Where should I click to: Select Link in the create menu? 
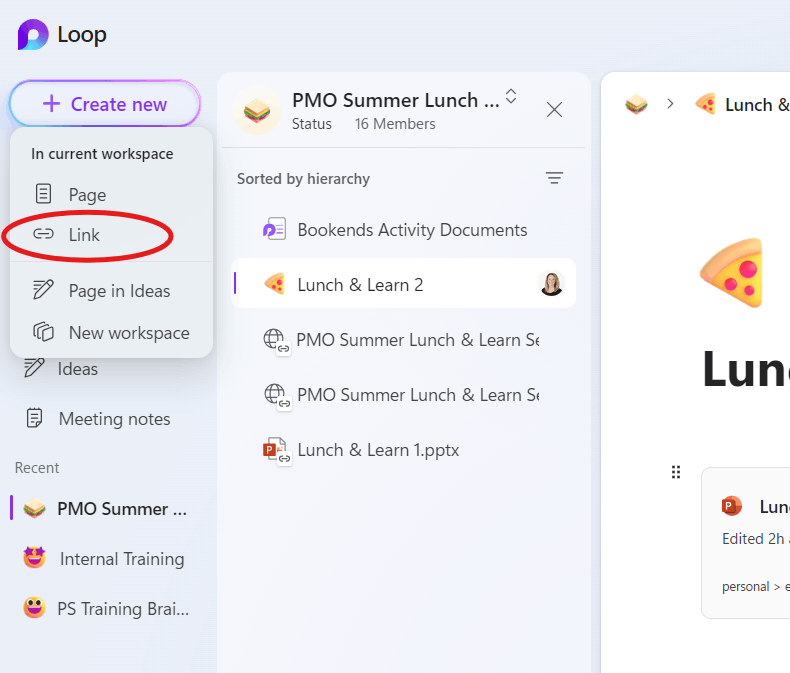coord(111,234)
